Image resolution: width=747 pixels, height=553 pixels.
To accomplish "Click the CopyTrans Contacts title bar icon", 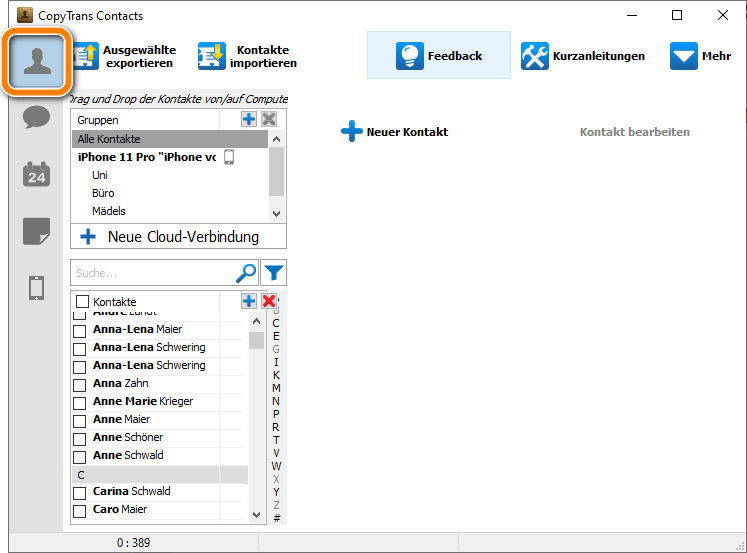I will [25, 15].
